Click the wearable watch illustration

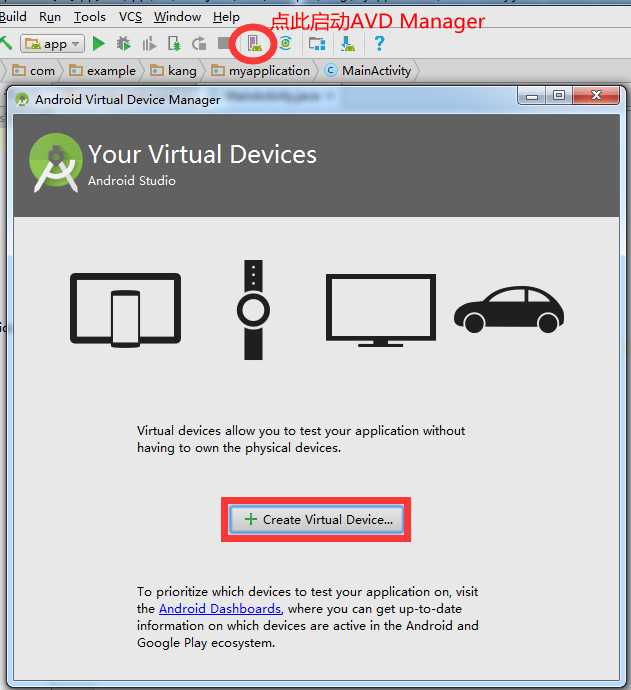tap(253, 310)
